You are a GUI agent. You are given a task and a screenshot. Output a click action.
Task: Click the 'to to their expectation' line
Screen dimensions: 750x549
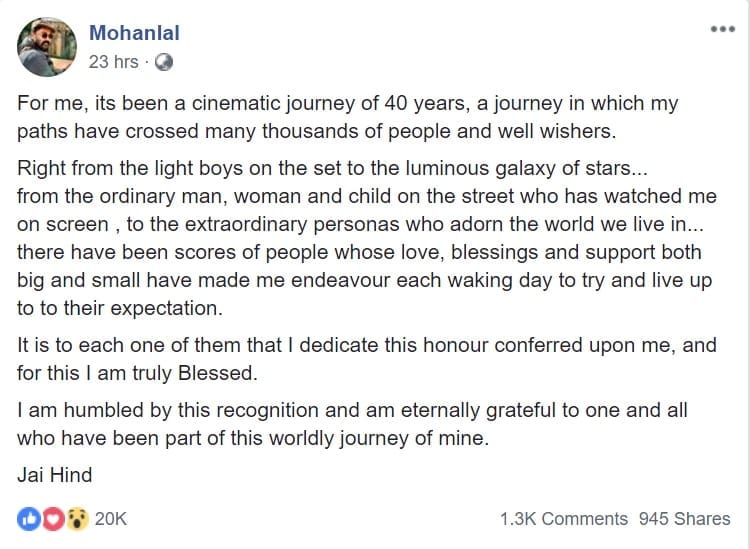(x=120, y=308)
